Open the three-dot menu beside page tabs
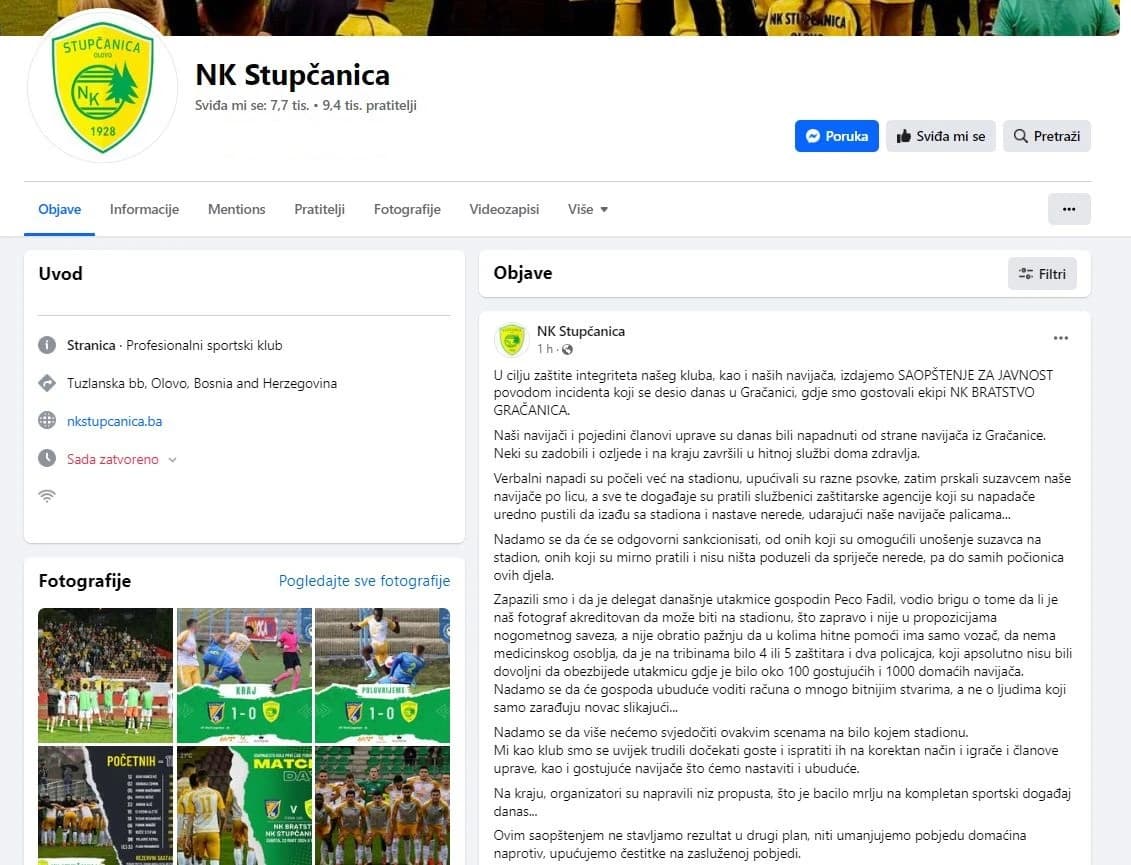Image resolution: width=1131 pixels, height=865 pixels. click(x=1069, y=209)
